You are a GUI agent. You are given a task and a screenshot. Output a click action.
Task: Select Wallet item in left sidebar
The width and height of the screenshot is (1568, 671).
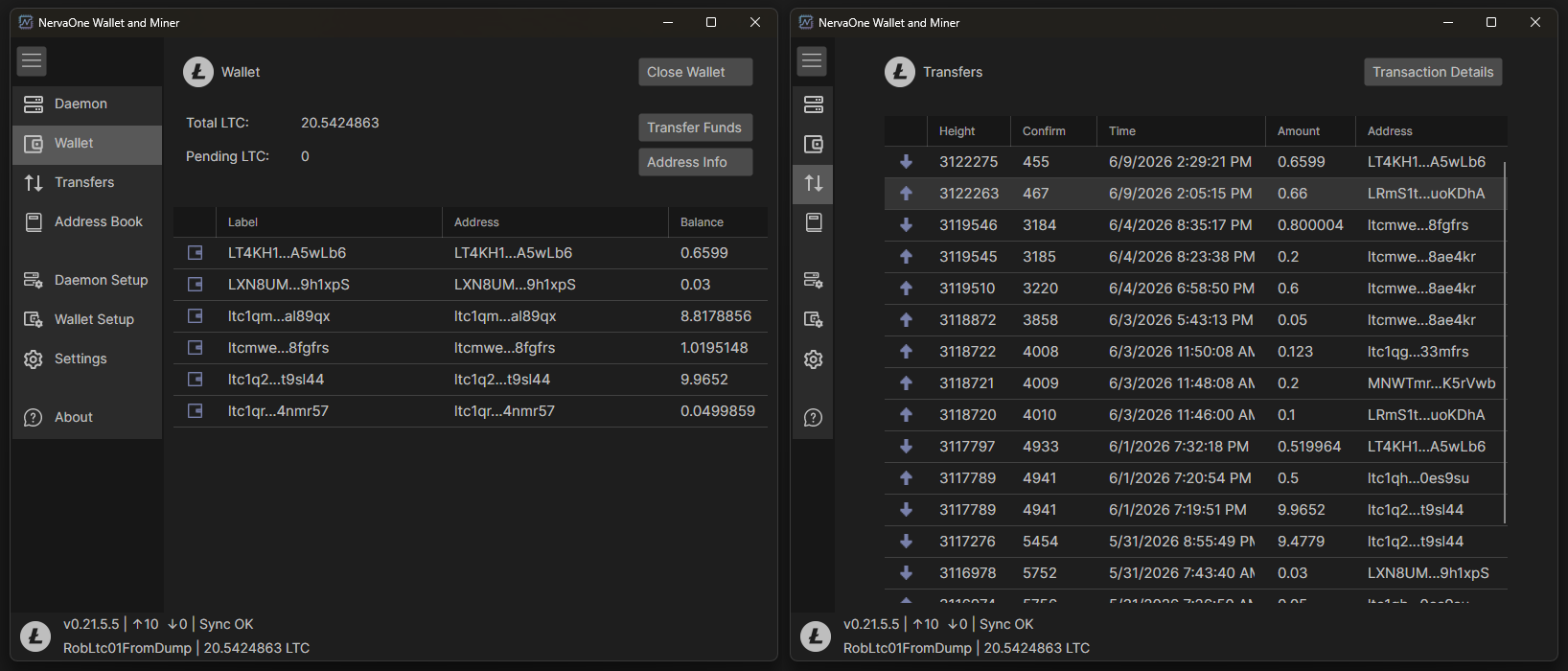pos(87,143)
